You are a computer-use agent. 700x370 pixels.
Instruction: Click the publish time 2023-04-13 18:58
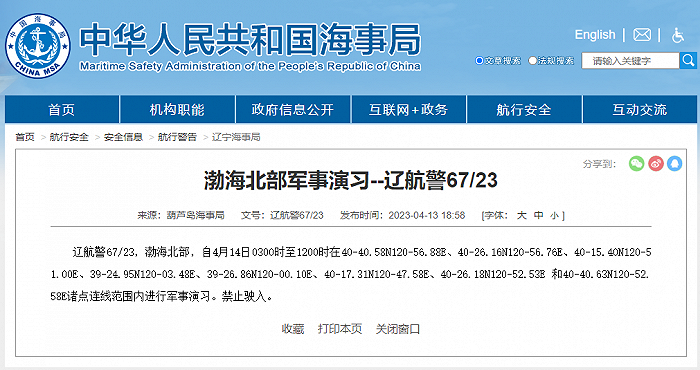coord(427,216)
